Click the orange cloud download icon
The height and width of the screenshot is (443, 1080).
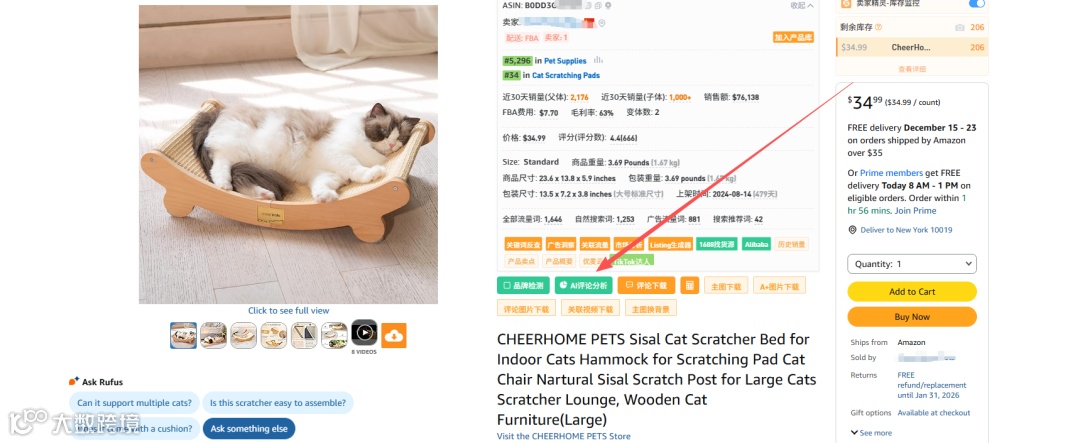[x=394, y=336]
